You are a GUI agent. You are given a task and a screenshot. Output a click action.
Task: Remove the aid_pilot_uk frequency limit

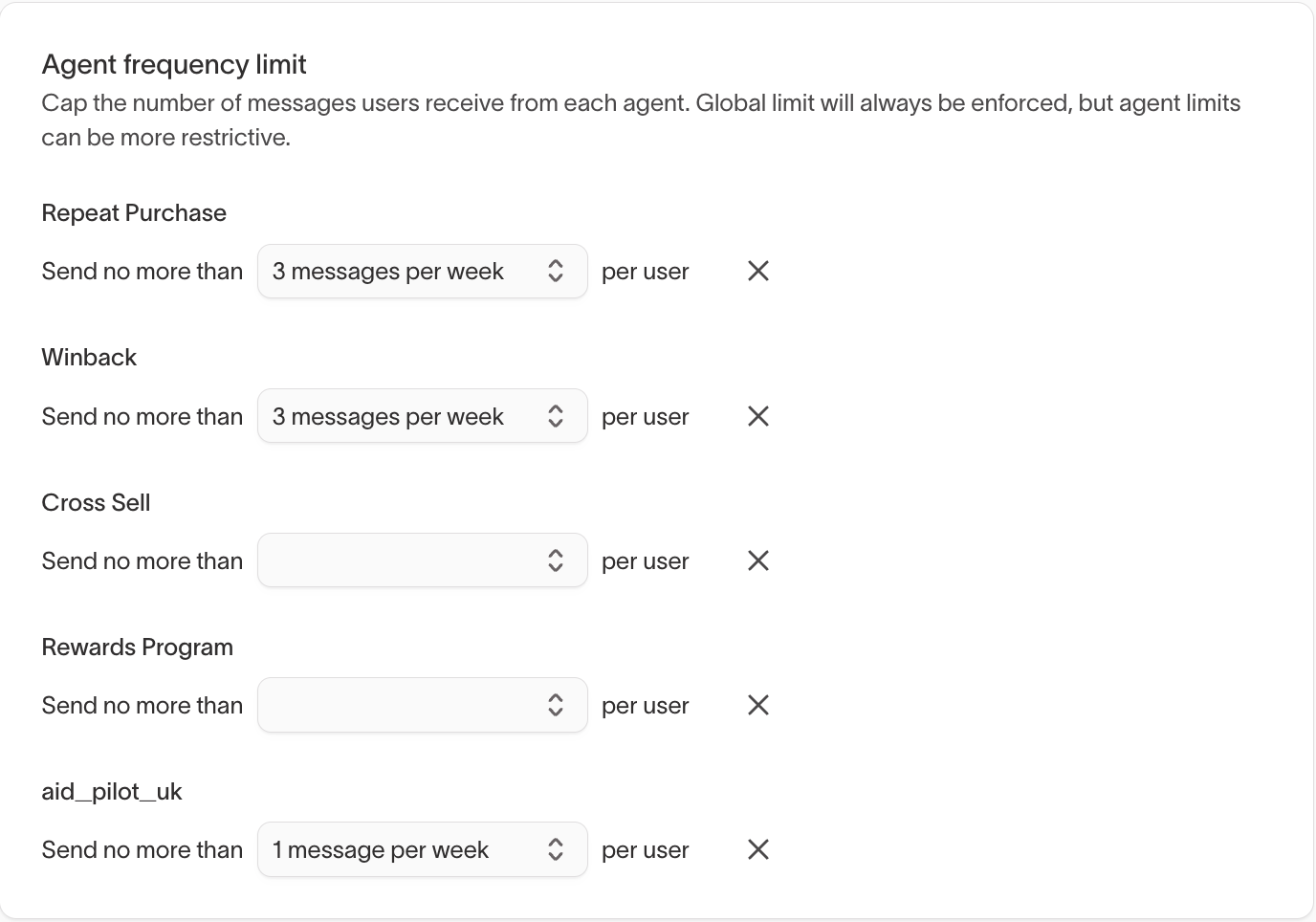(757, 849)
